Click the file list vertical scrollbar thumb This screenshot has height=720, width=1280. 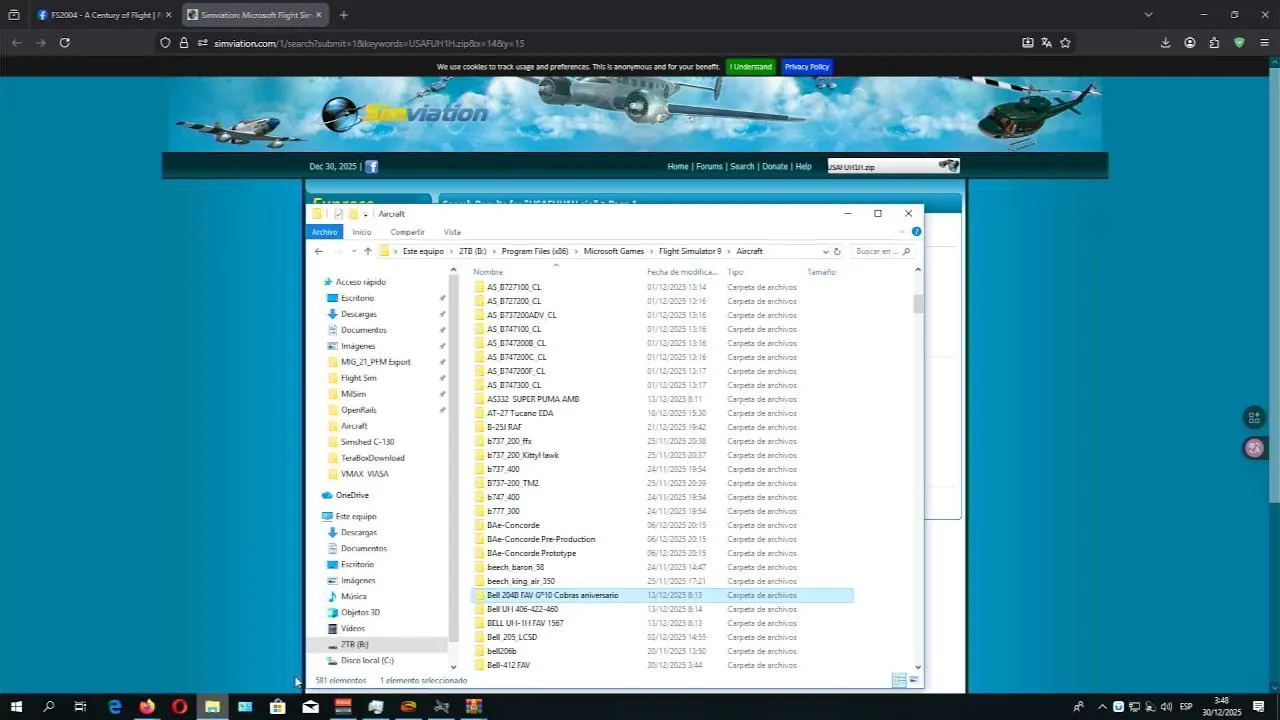click(918, 304)
